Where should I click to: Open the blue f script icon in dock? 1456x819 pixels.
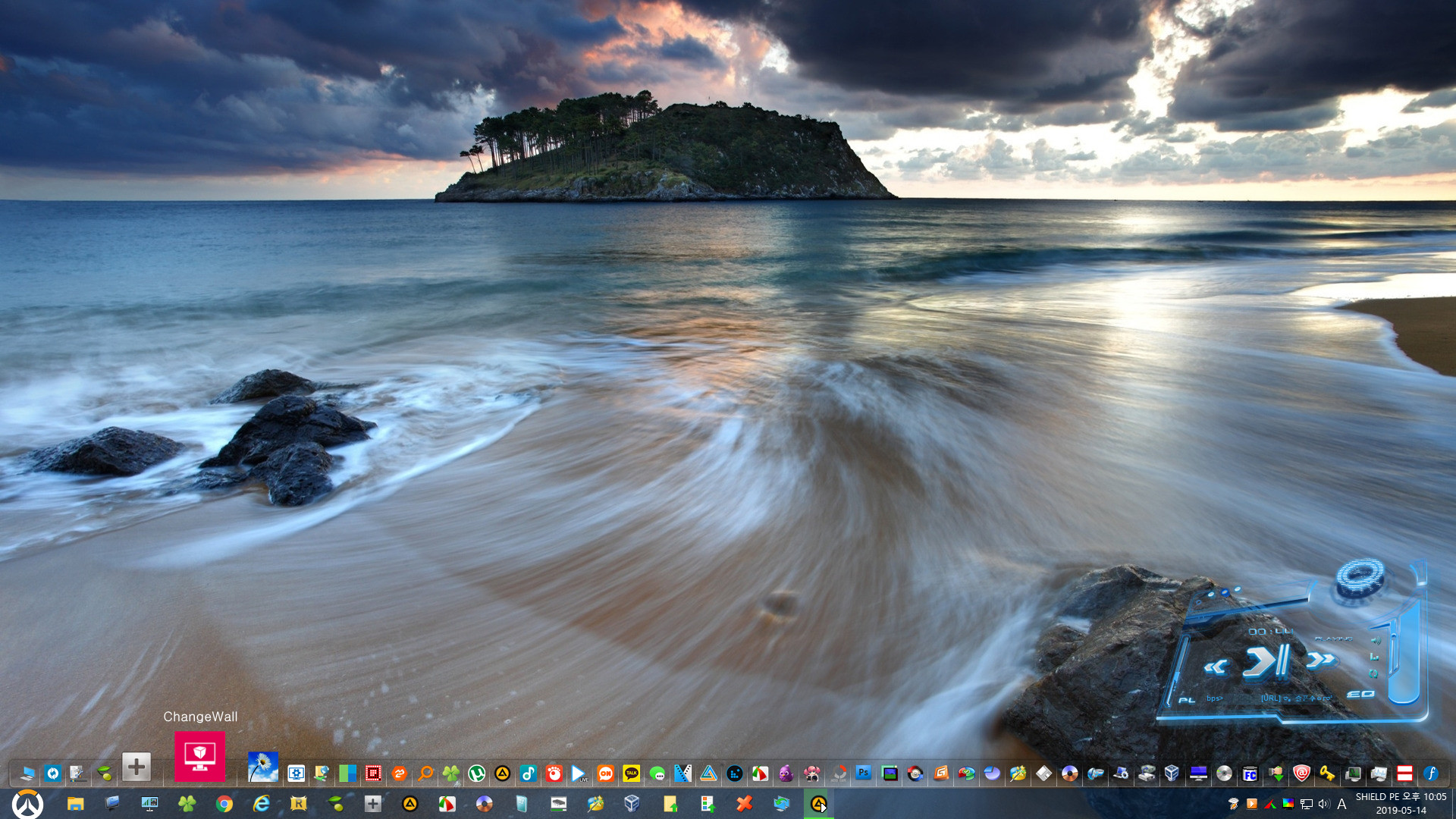pos(1430,773)
